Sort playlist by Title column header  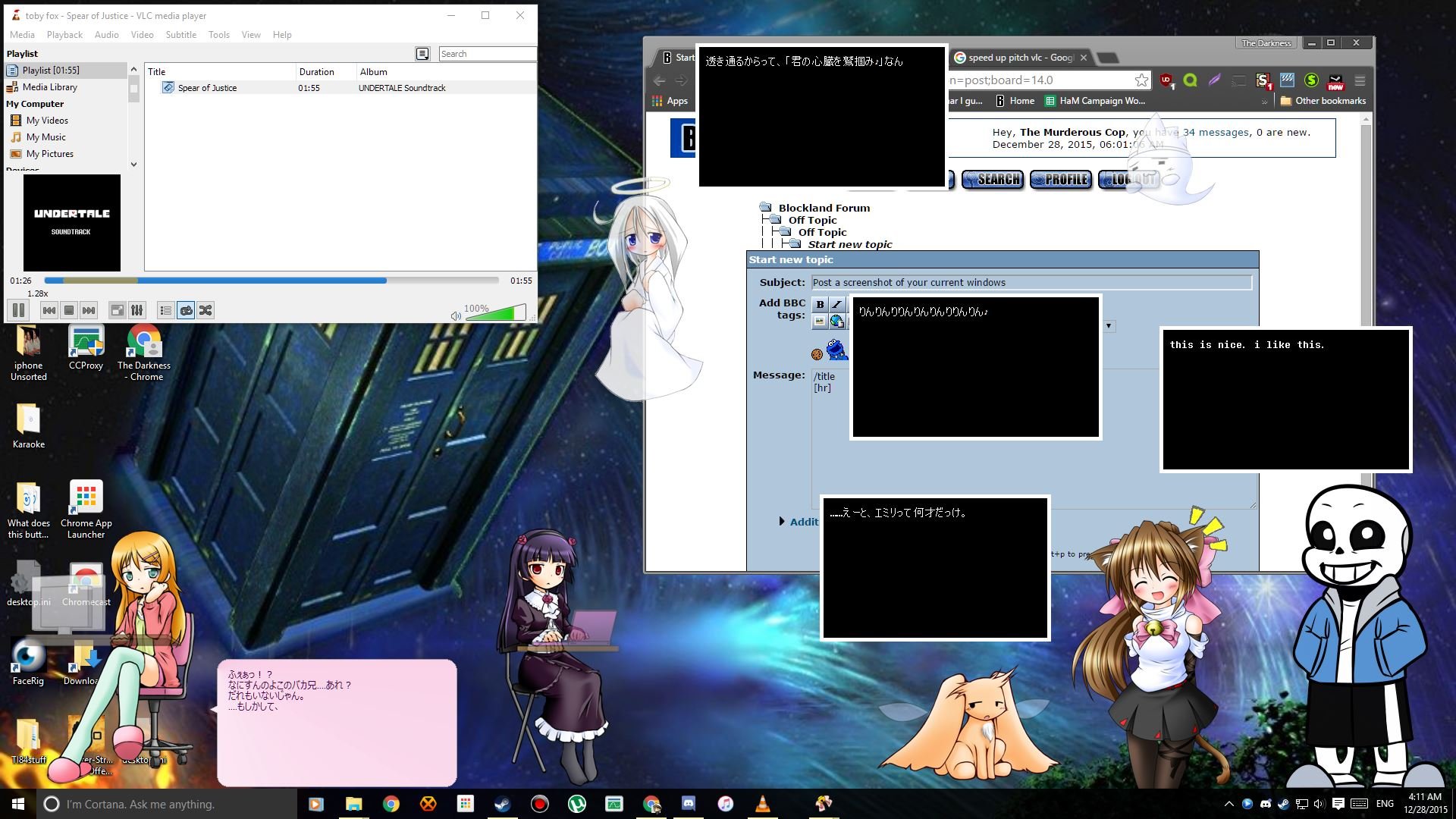tap(221, 72)
